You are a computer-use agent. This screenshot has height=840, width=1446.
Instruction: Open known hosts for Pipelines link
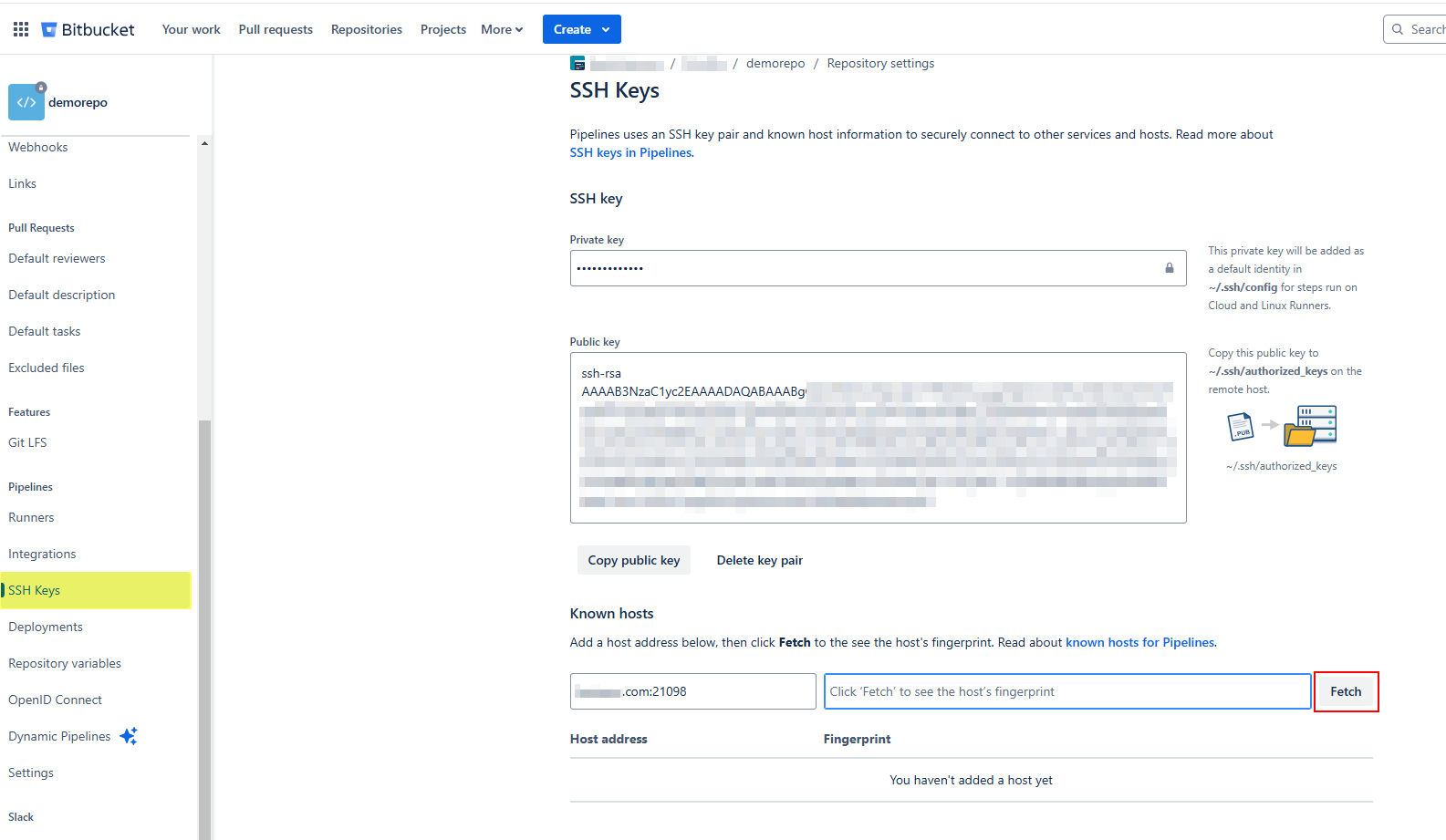1139,642
